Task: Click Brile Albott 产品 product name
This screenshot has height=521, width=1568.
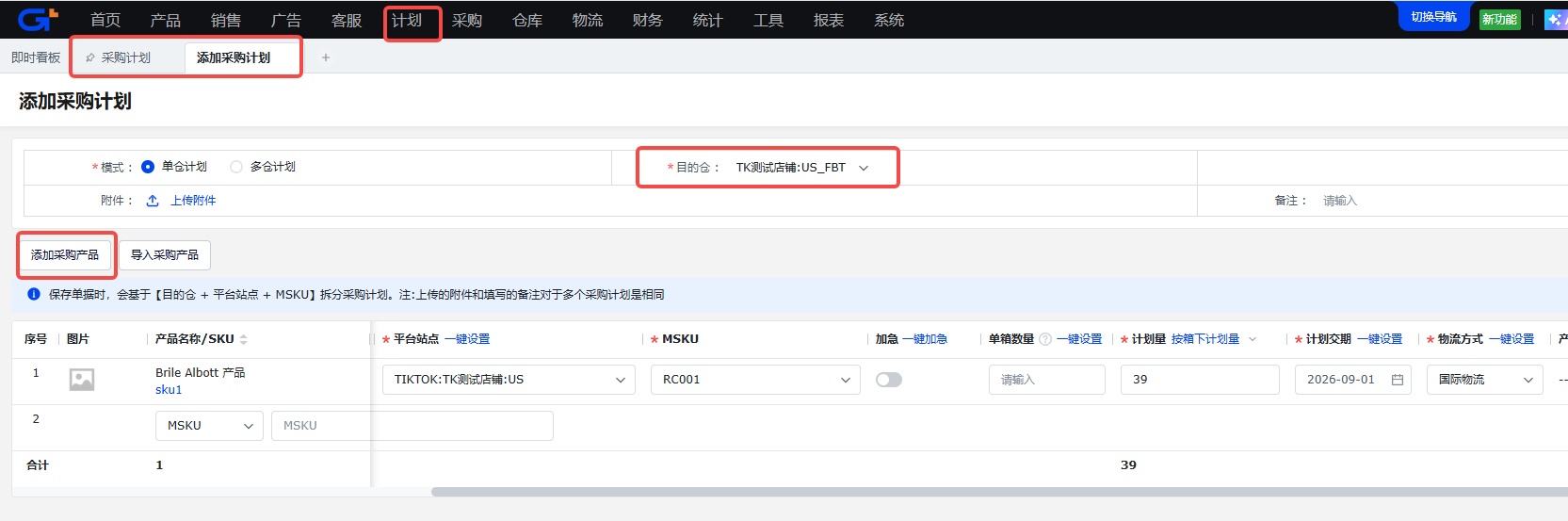Action: pyautogui.click(x=201, y=373)
